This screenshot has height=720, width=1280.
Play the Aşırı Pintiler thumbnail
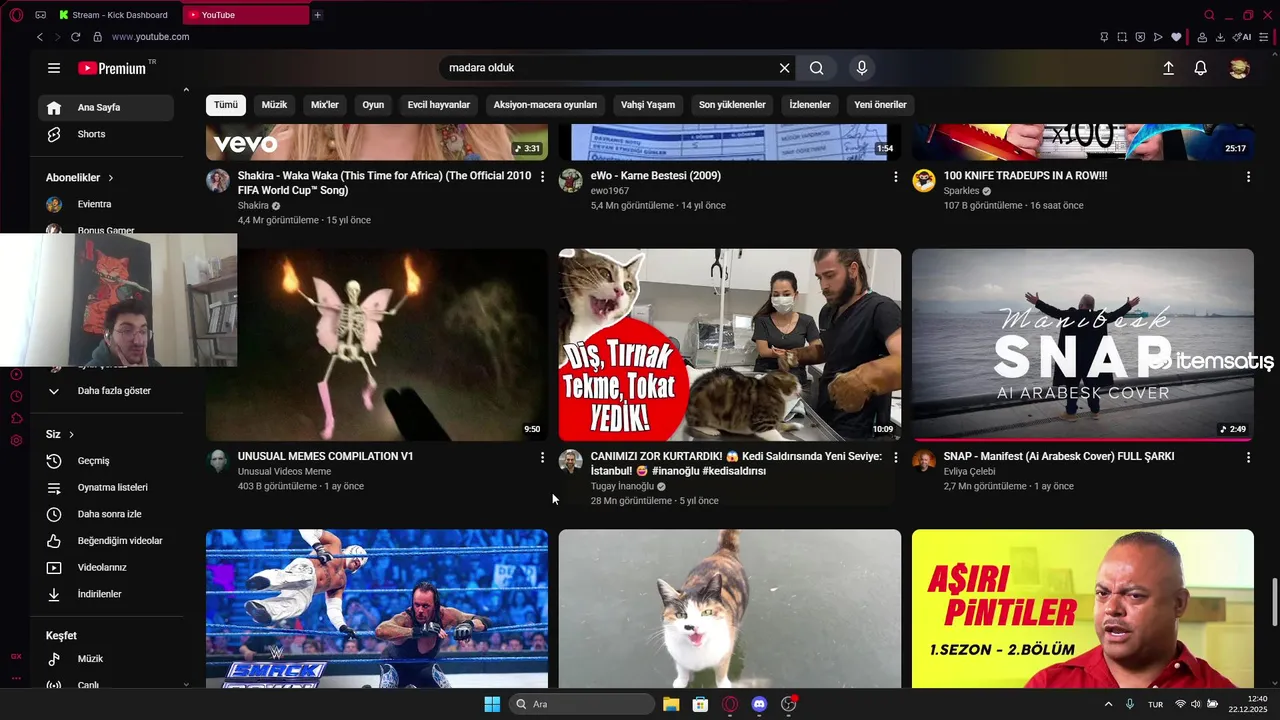click(1083, 609)
